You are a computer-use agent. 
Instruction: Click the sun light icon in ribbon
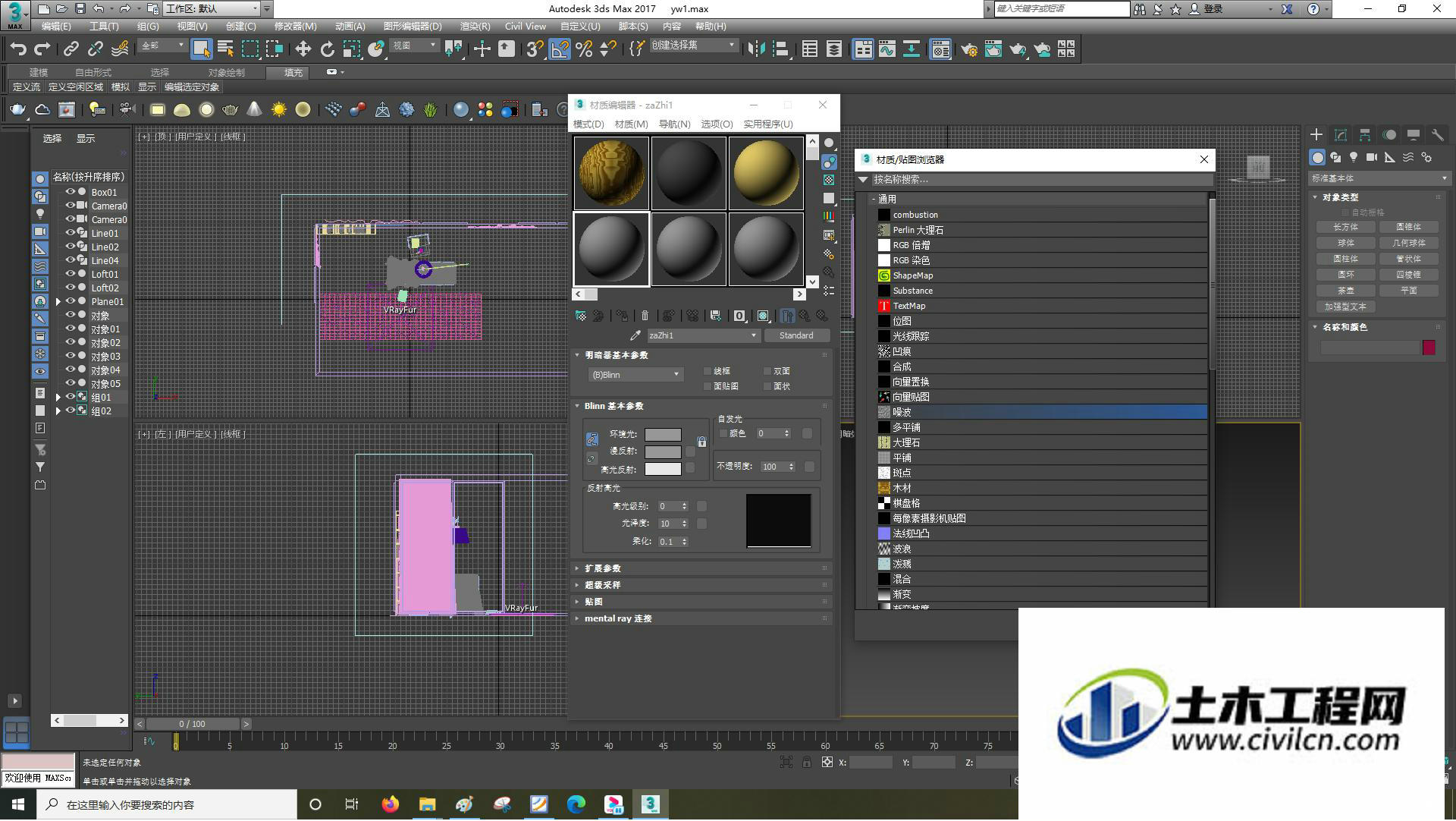point(279,110)
